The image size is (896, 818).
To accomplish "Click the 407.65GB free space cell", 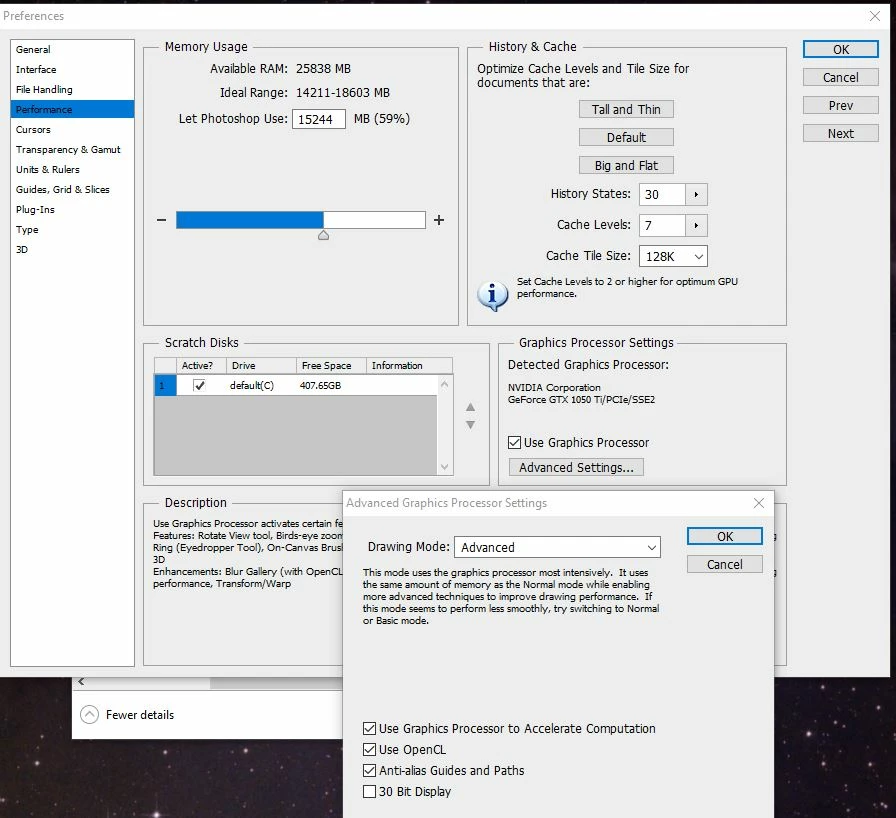I will tap(320, 386).
